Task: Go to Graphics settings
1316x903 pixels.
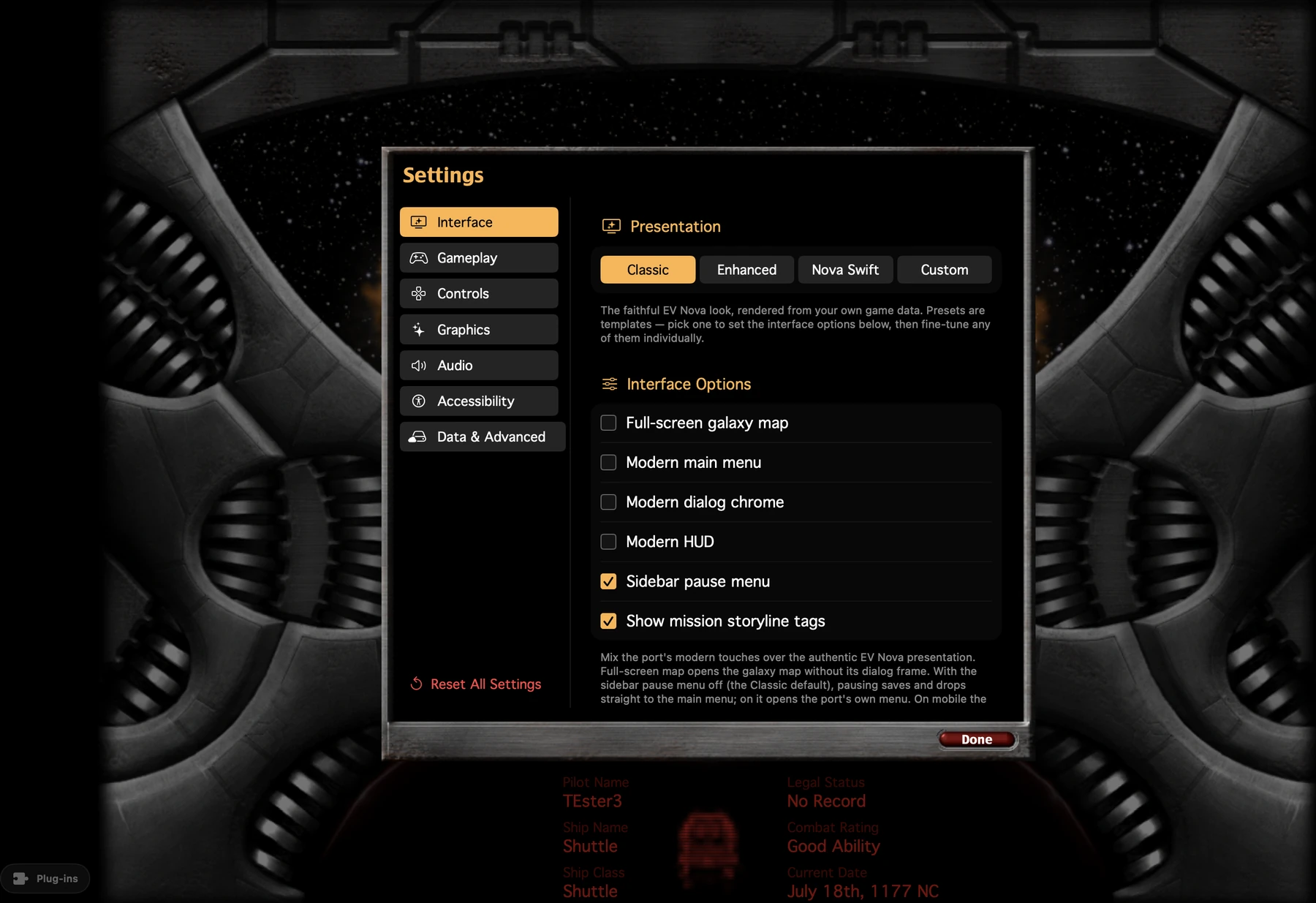Action: pos(479,330)
